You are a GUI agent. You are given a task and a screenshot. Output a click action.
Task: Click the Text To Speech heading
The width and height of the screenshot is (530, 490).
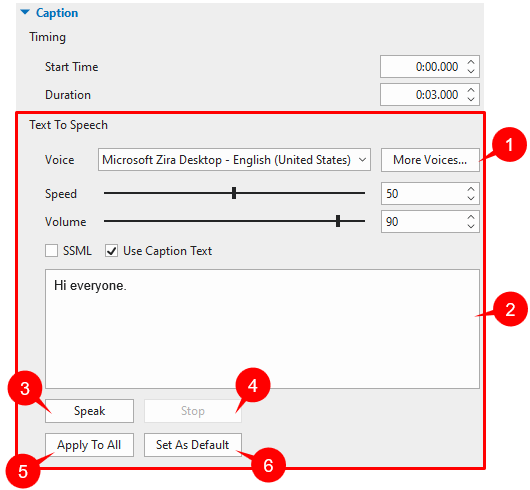pyautogui.click(x=68, y=125)
